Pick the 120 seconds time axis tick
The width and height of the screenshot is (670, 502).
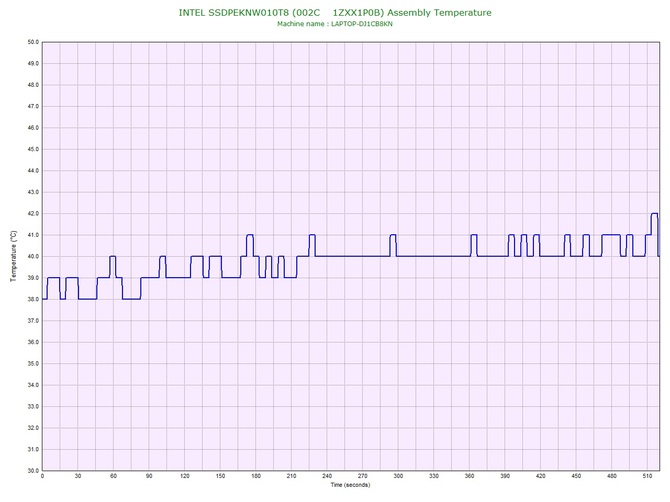point(185,476)
